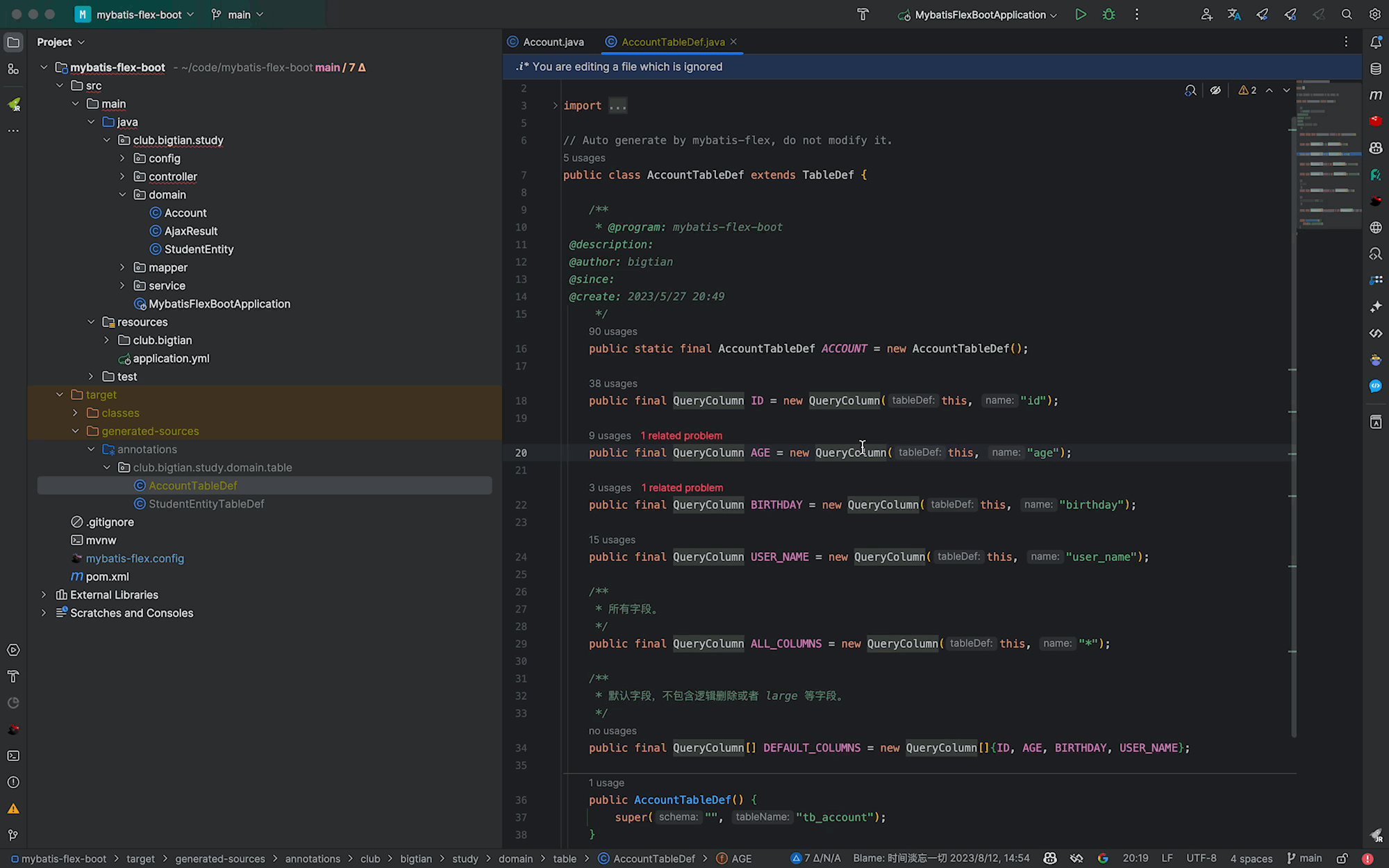Toggle the crossed-eye icon in editor toolbar
This screenshot has width=1389, height=868.
[x=1215, y=90]
